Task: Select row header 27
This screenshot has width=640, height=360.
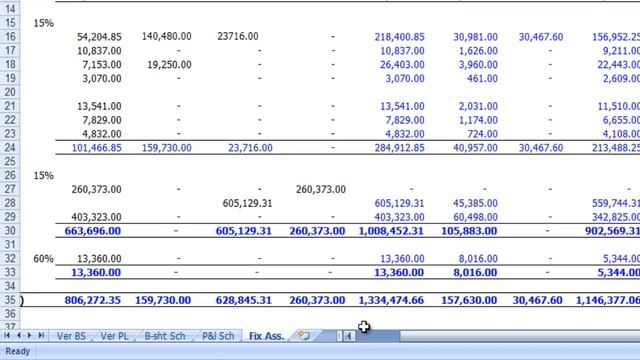Action: click(10, 189)
